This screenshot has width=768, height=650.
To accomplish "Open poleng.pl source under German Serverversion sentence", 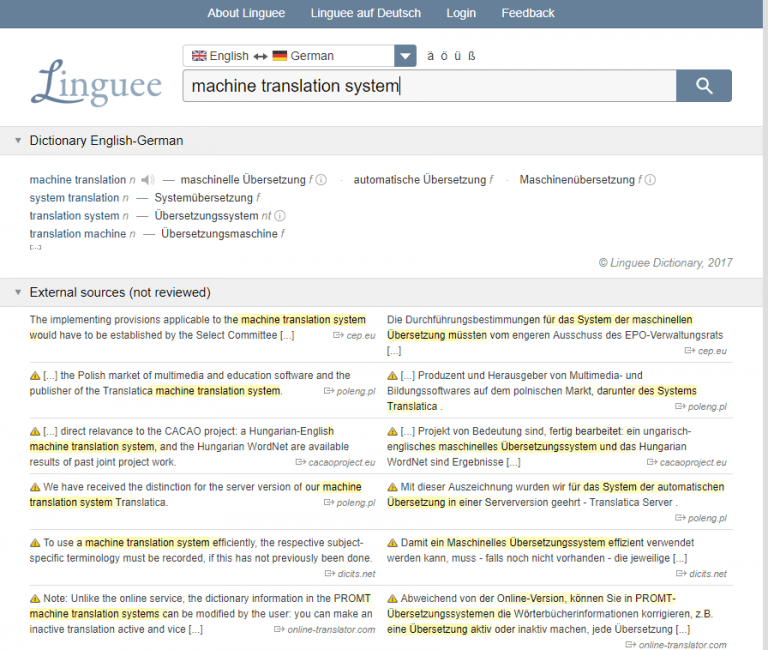I will [701, 518].
